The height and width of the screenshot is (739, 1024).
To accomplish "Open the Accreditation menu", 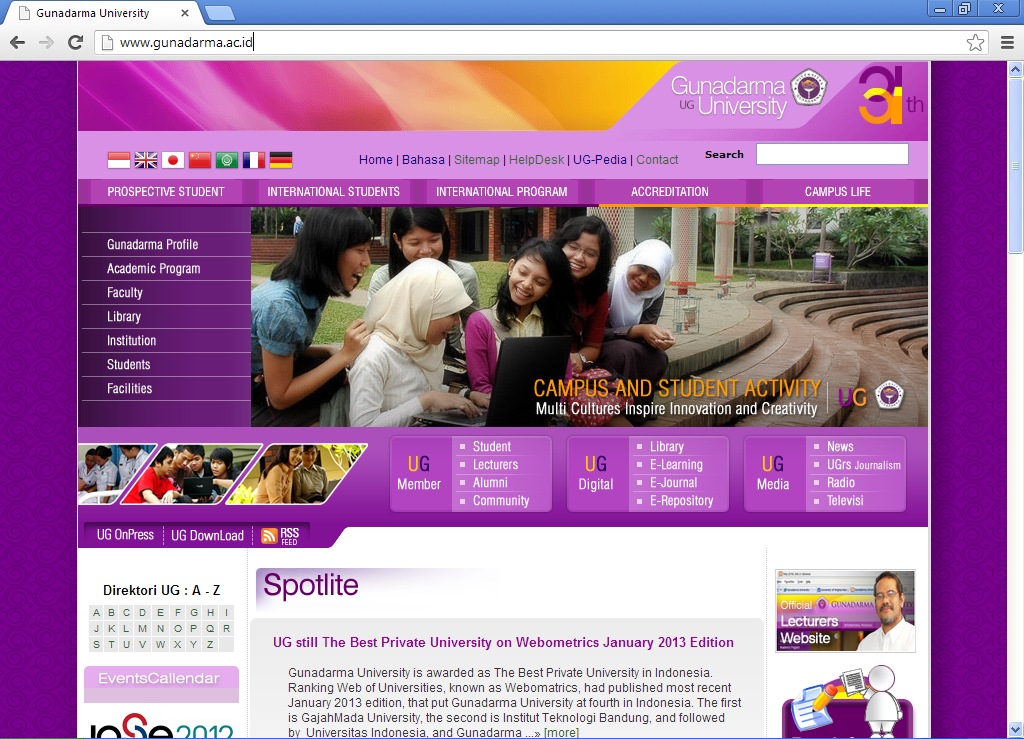I will pos(669,192).
